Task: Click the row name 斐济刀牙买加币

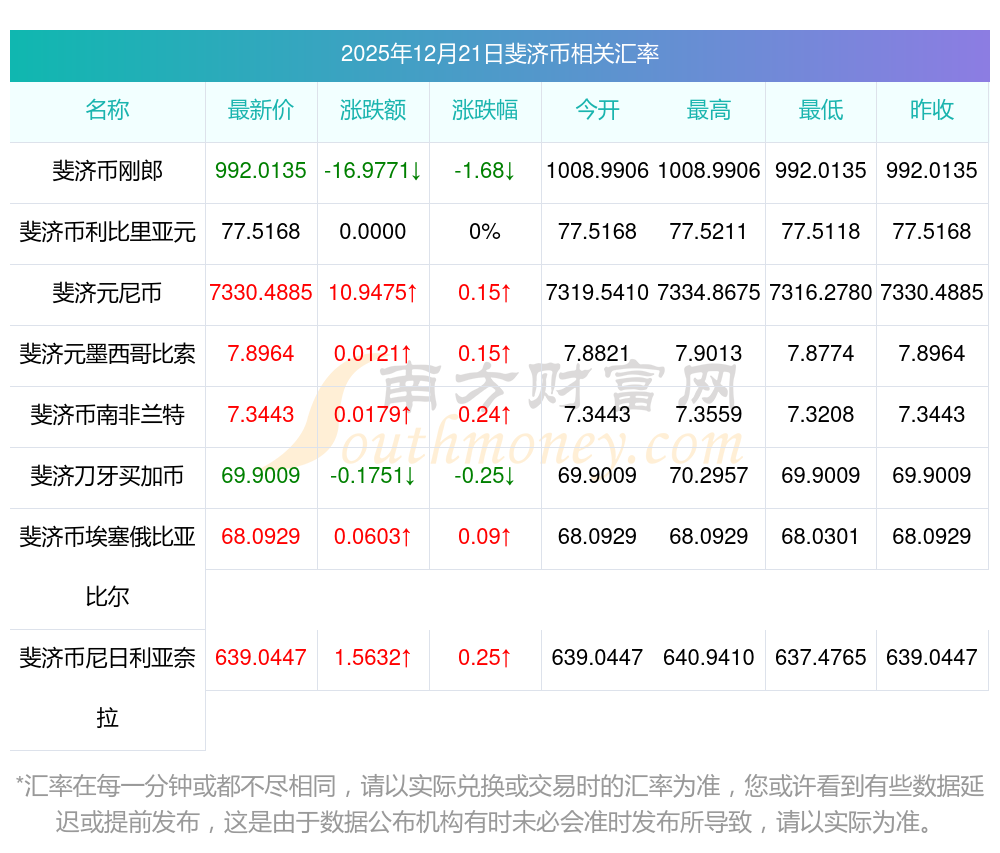Action: [x=107, y=476]
